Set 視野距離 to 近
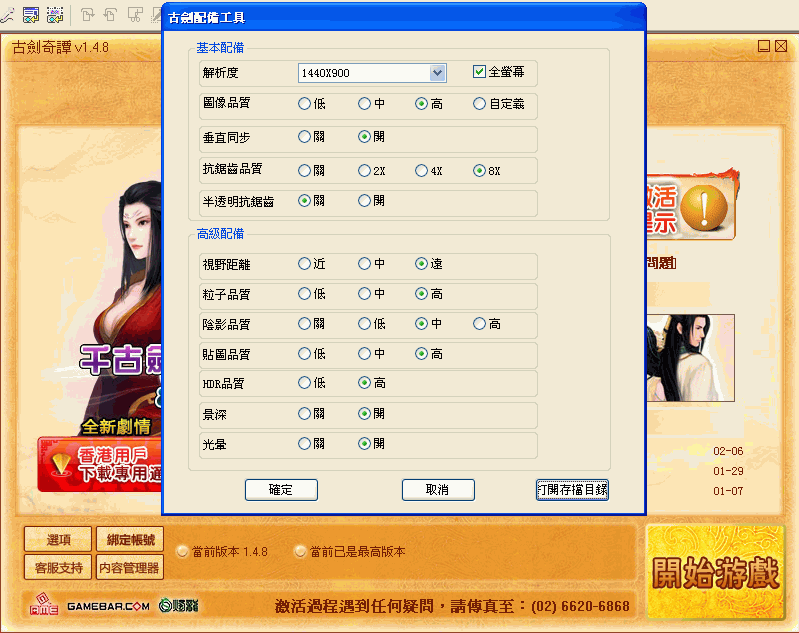 point(304,263)
